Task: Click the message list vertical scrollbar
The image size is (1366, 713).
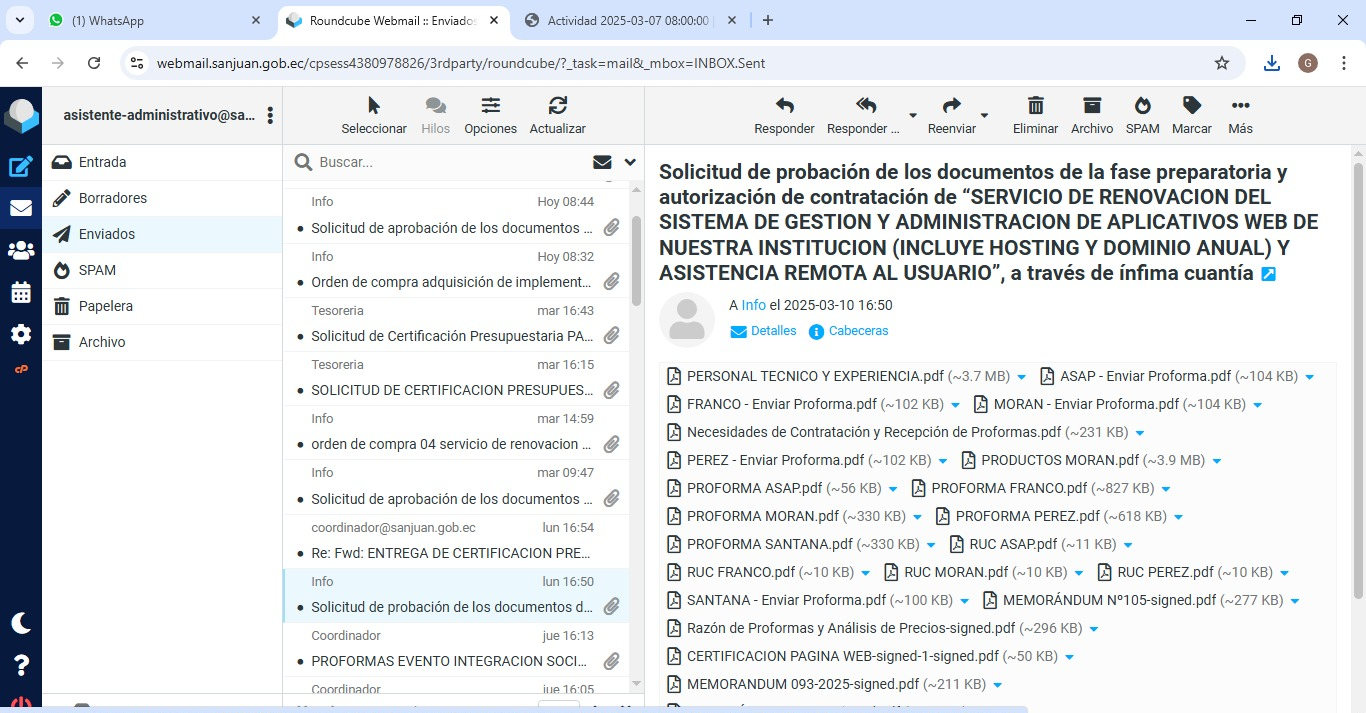Action: coord(636,260)
